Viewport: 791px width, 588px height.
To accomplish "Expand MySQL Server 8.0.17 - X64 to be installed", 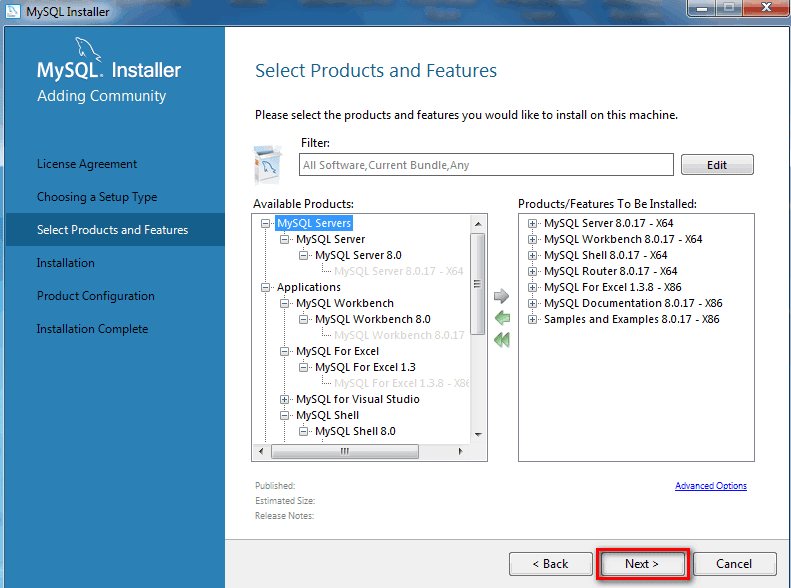I will (532, 223).
